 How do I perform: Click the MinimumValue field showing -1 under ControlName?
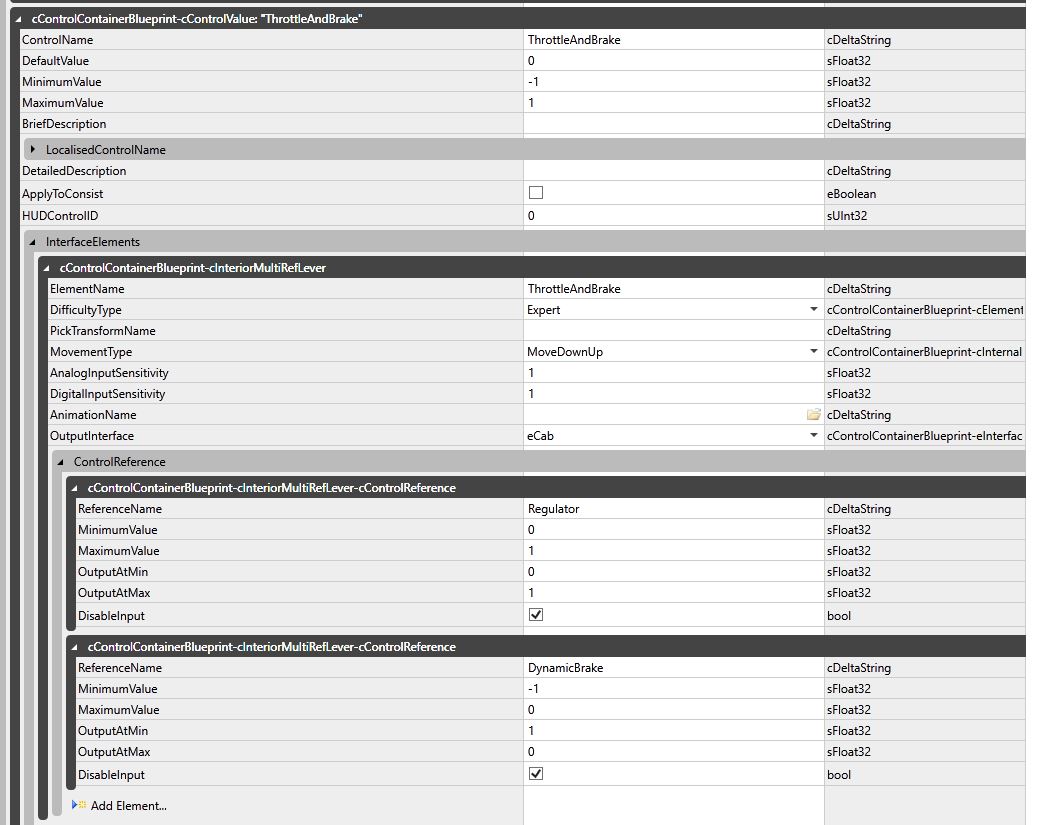click(672, 82)
